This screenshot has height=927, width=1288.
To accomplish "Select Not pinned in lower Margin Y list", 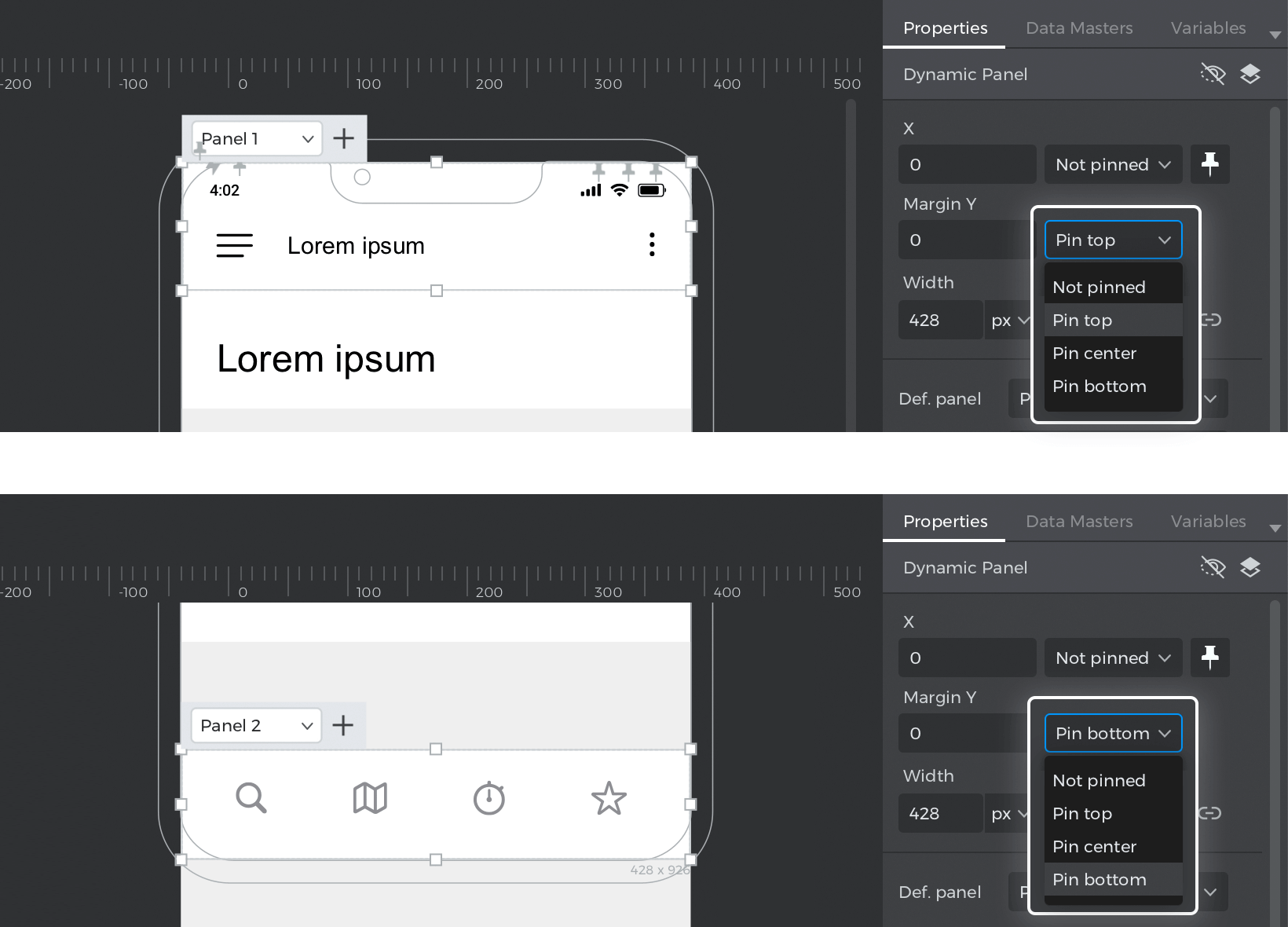I will [x=1114, y=780].
